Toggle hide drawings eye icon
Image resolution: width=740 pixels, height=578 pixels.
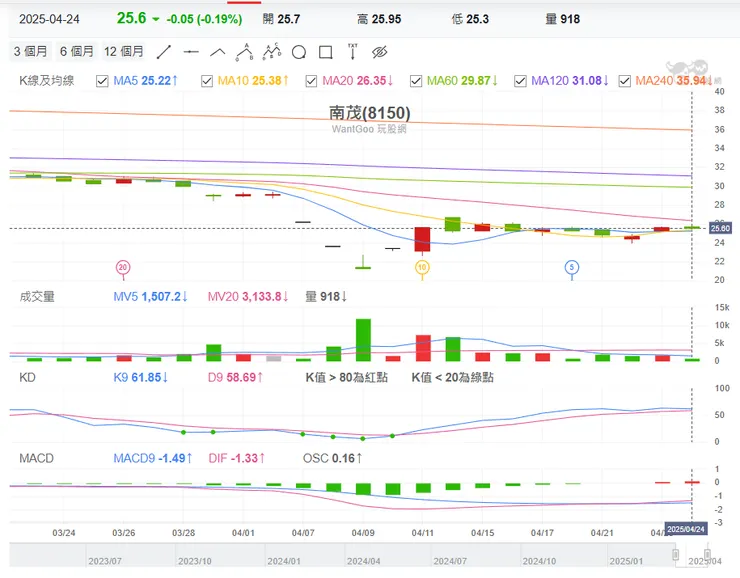(x=379, y=52)
